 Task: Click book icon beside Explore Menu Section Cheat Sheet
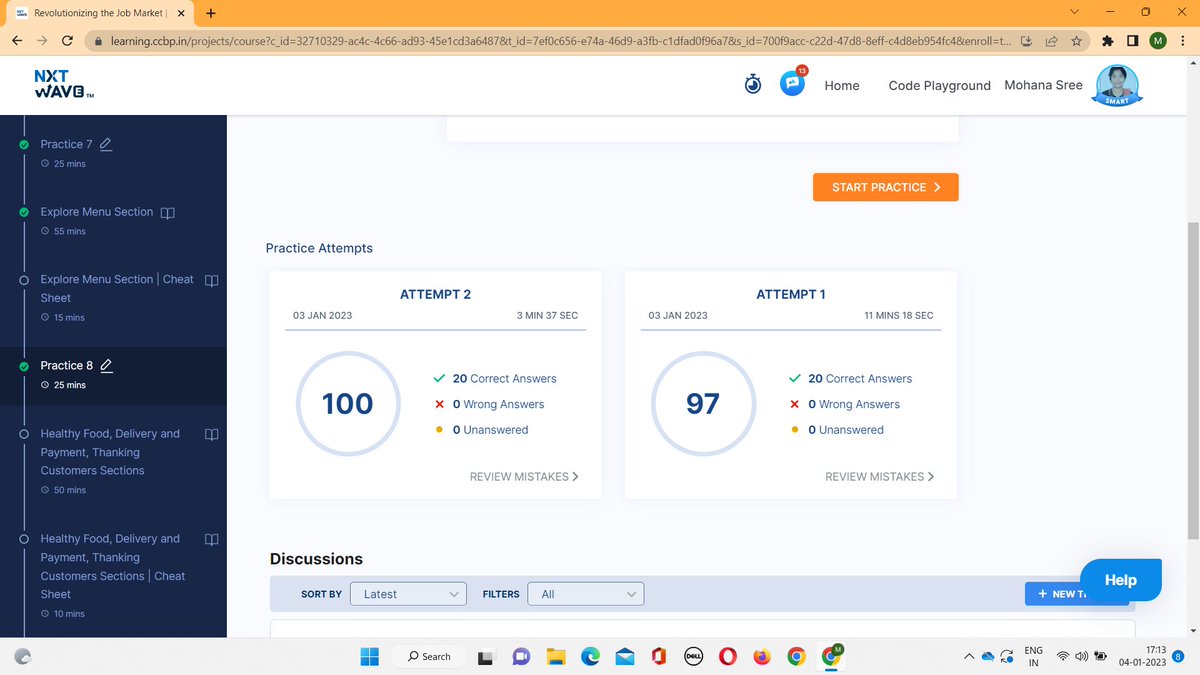click(211, 280)
